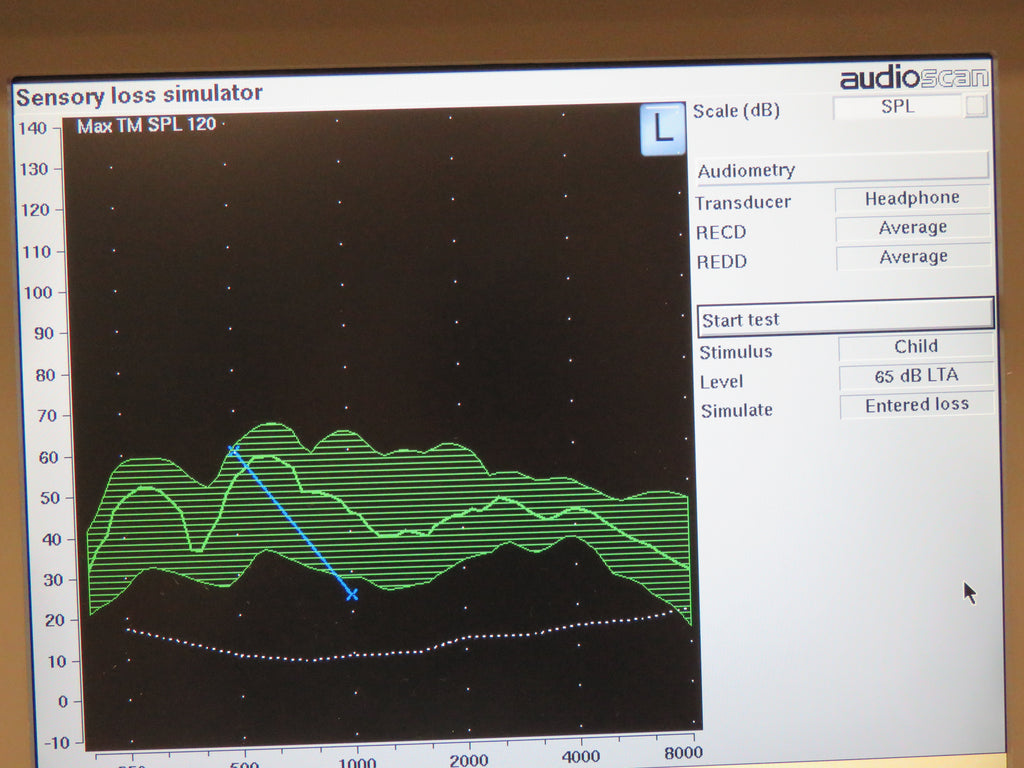Open the Transducer Headphone selector
Image resolution: width=1024 pixels, height=768 pixels.
point(911,198)
